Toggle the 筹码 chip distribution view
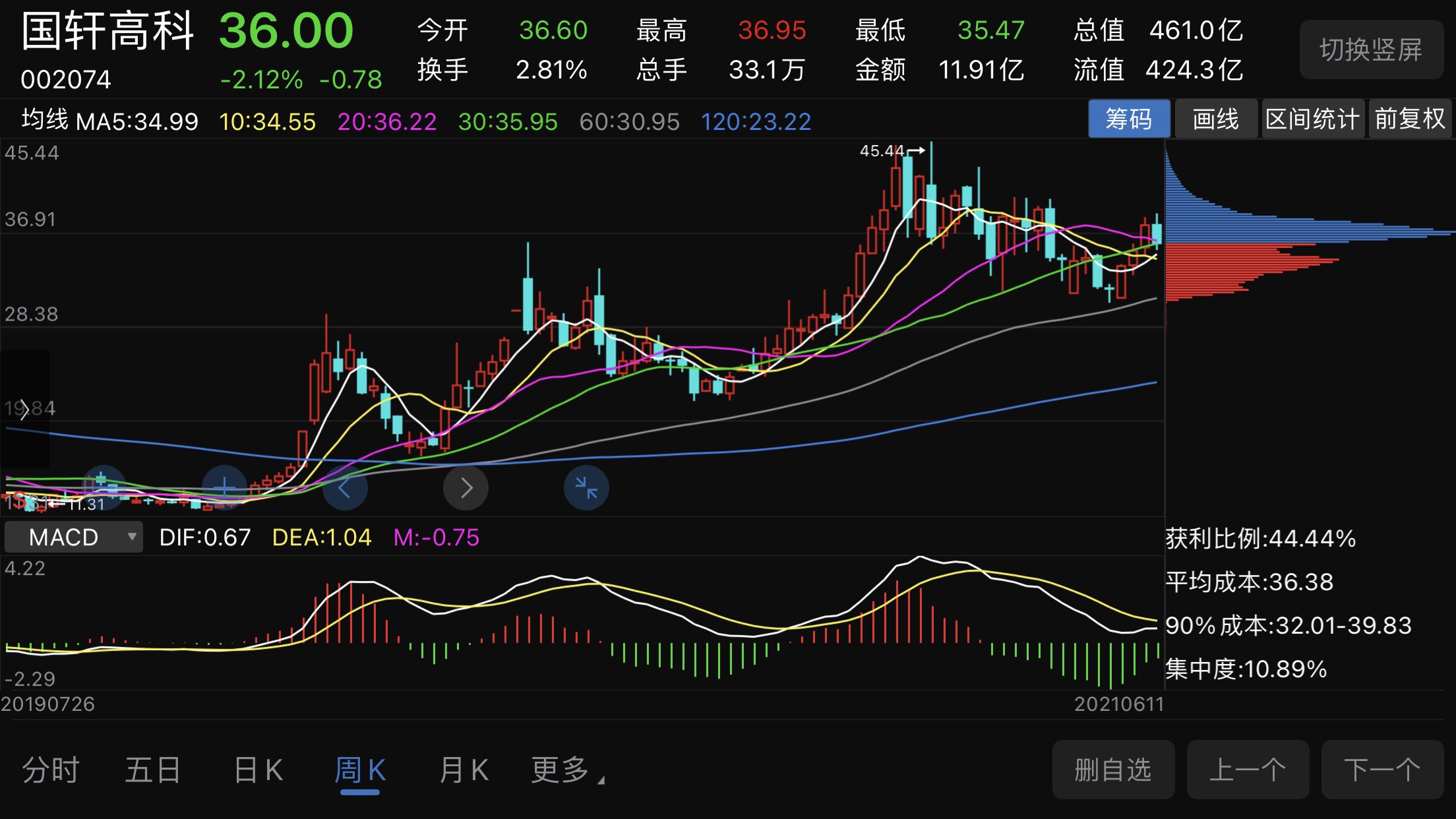This screenshot has height=819, width=1456. pyautogui.click(x=1129, y=119)
